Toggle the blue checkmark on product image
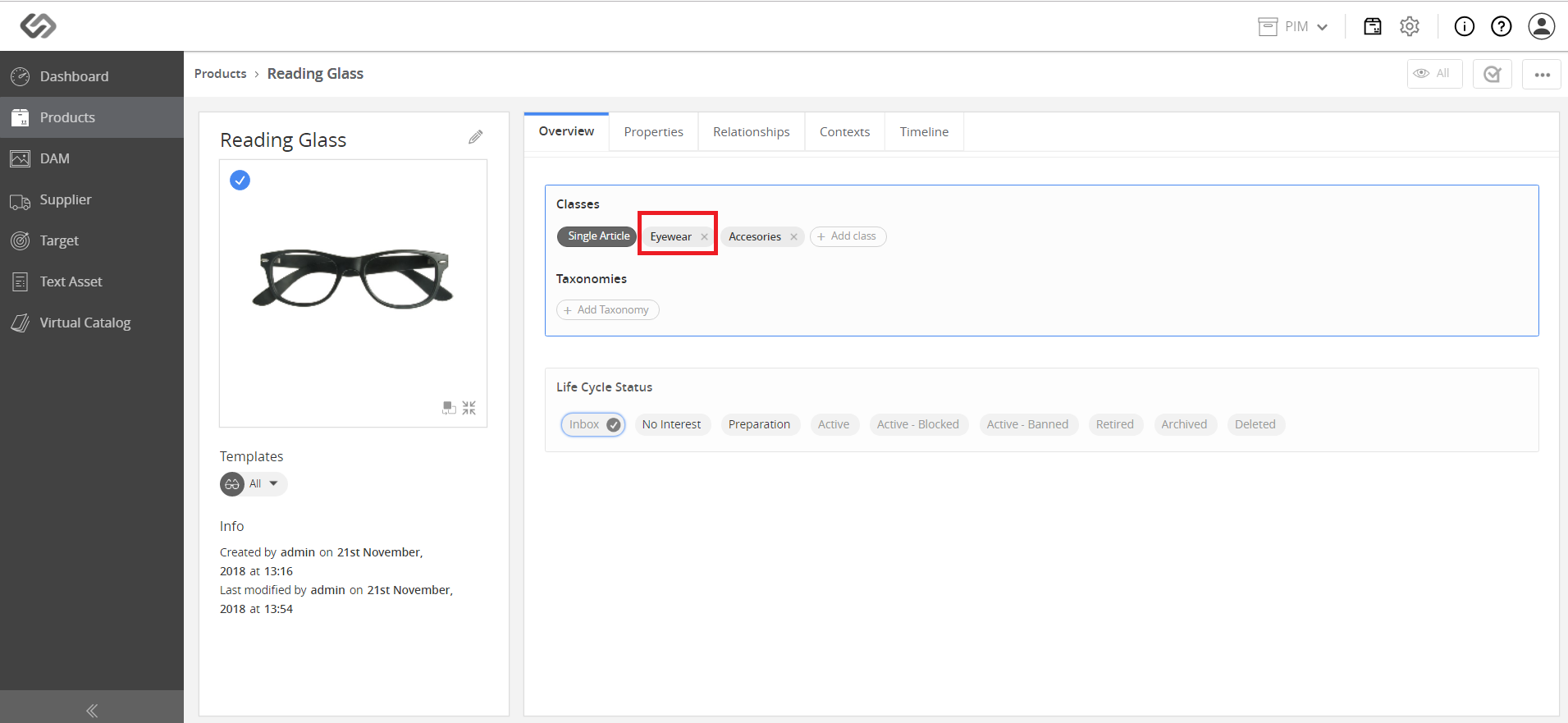The image size is (1568, 723). tap(240, 180)
